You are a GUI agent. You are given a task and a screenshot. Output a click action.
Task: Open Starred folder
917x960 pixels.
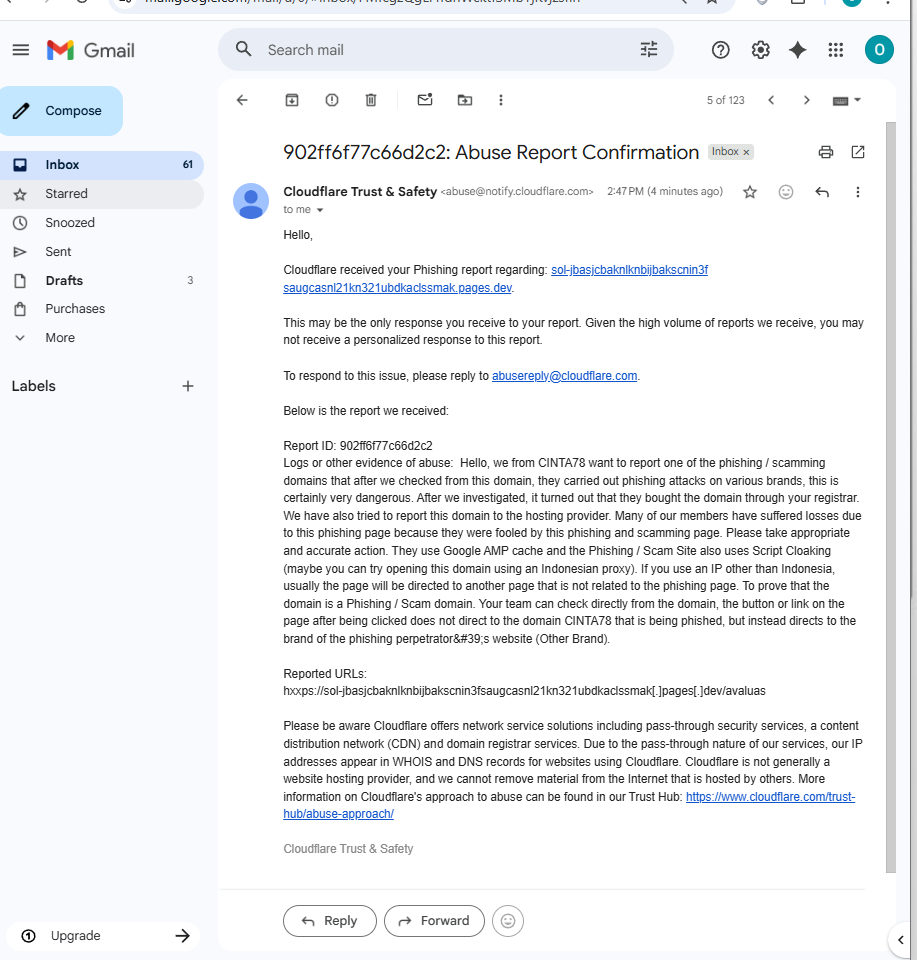pos(101,194)
